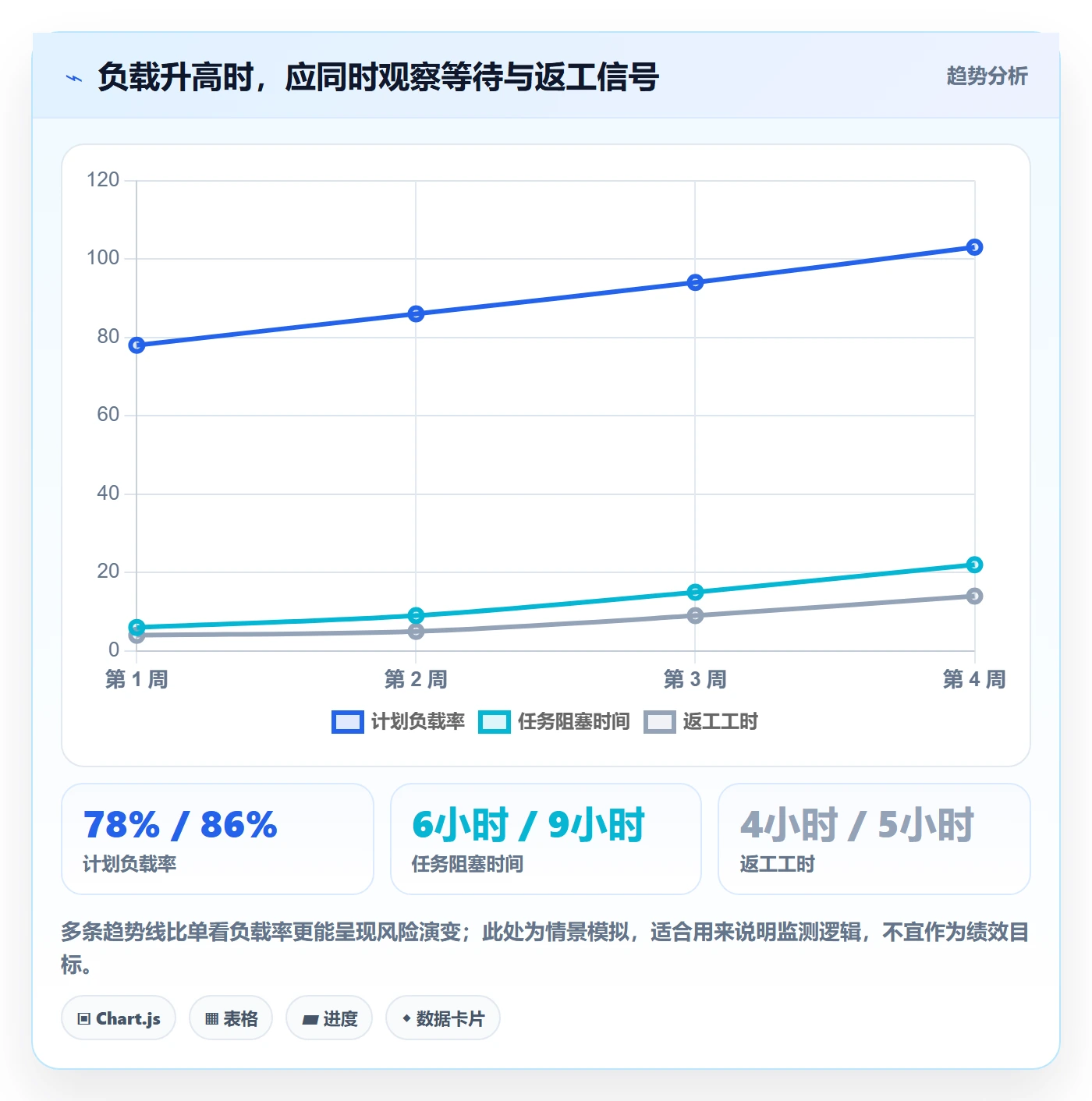Viewport: 1092px width, 1101px height.
Task: Click the 78% / 86% data card value
Action: [x=180, y=825]
